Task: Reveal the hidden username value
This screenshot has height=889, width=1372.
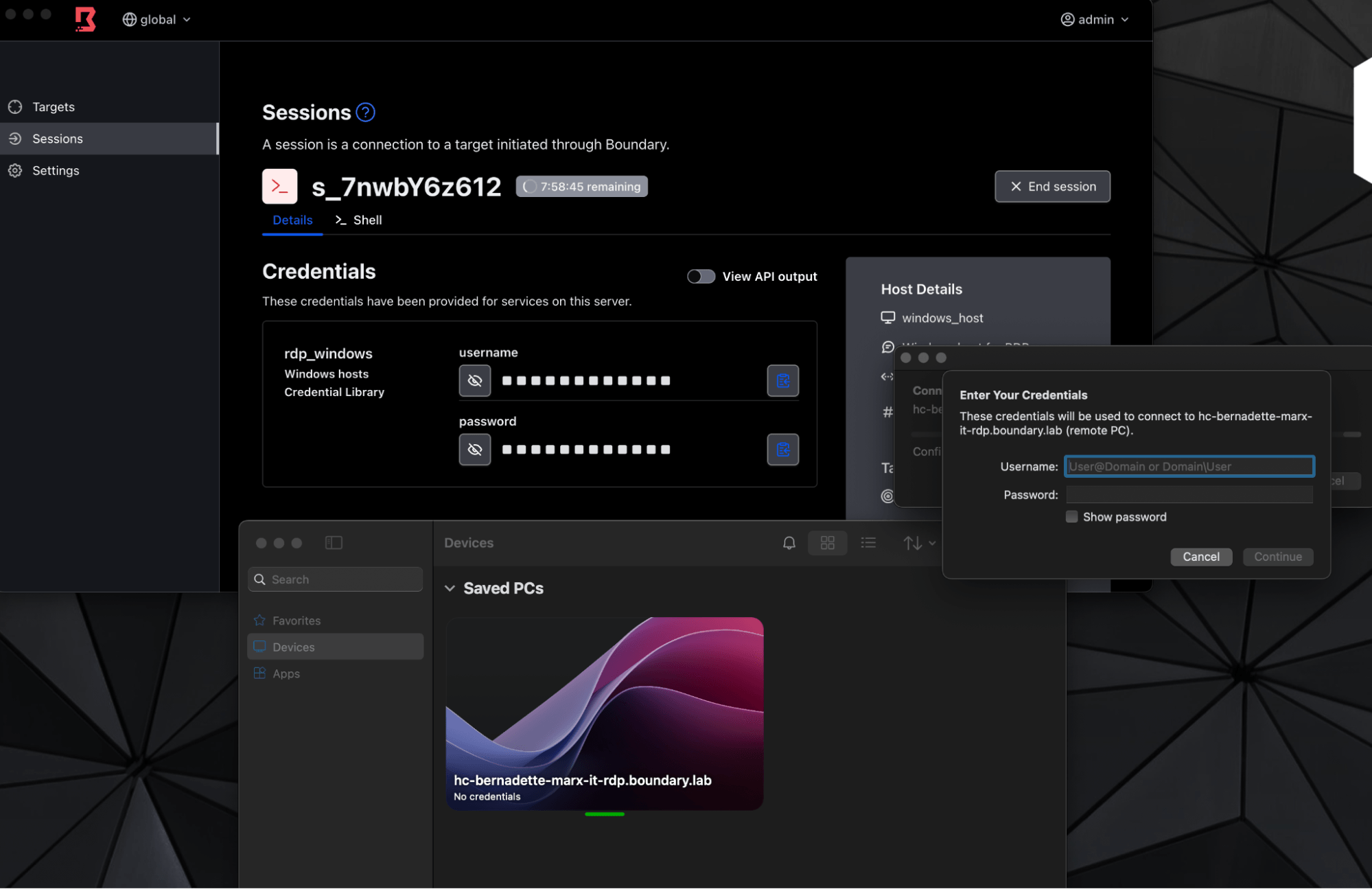Action: click(475, 381)
